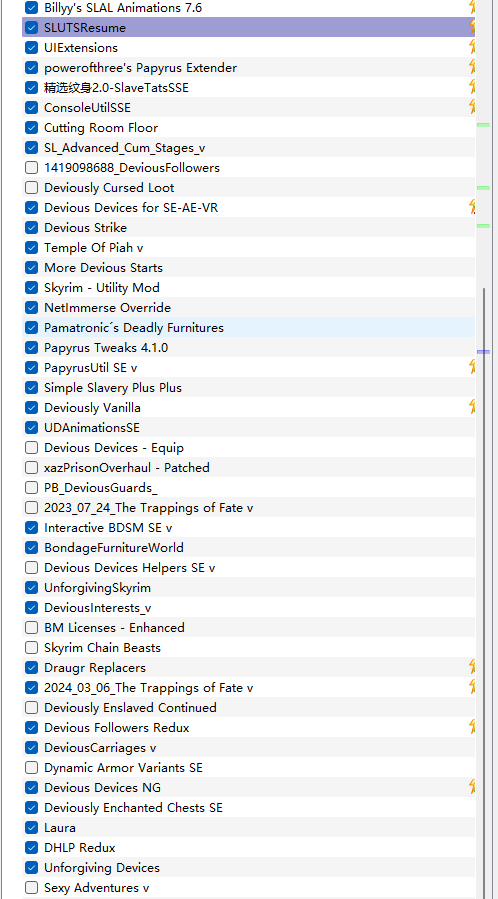The width and height of the screenshot is (498, 899).
Task: Click the conflict flag icon on PapyrusUtil SE v row
Action: click(472, 368)
